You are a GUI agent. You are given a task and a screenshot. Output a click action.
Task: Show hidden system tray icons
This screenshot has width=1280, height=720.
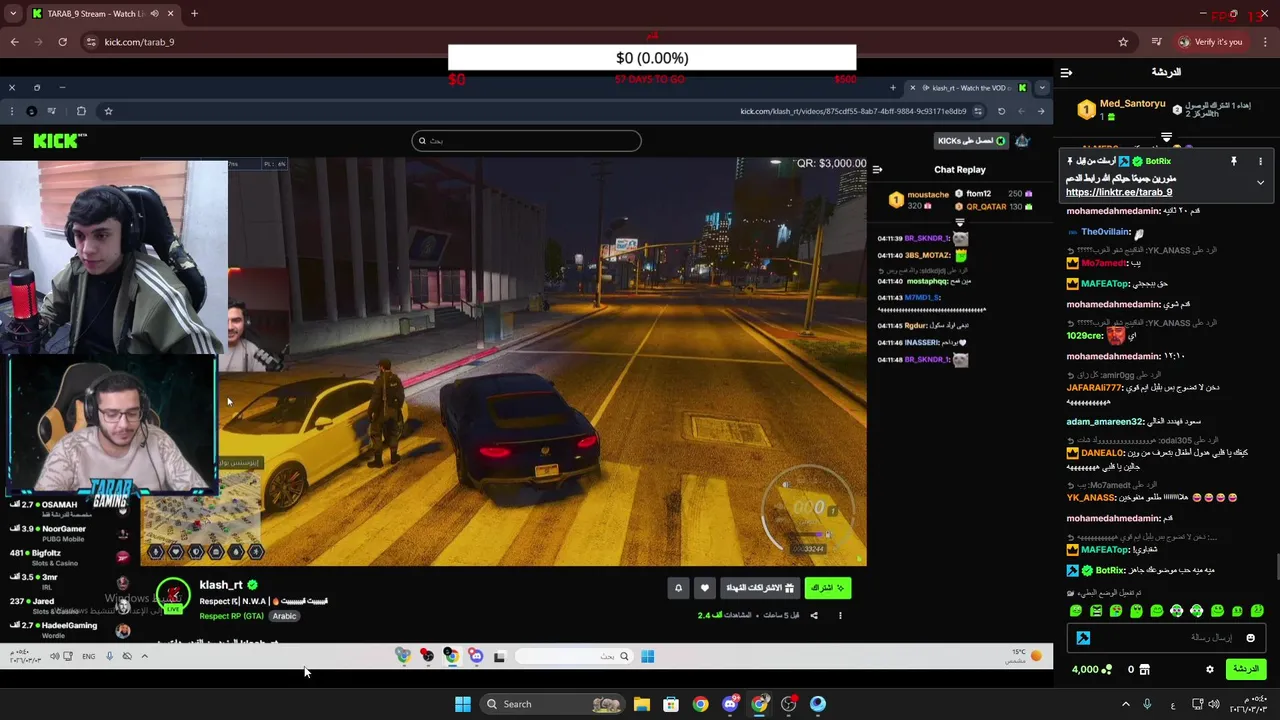[x=1125, y=704]
